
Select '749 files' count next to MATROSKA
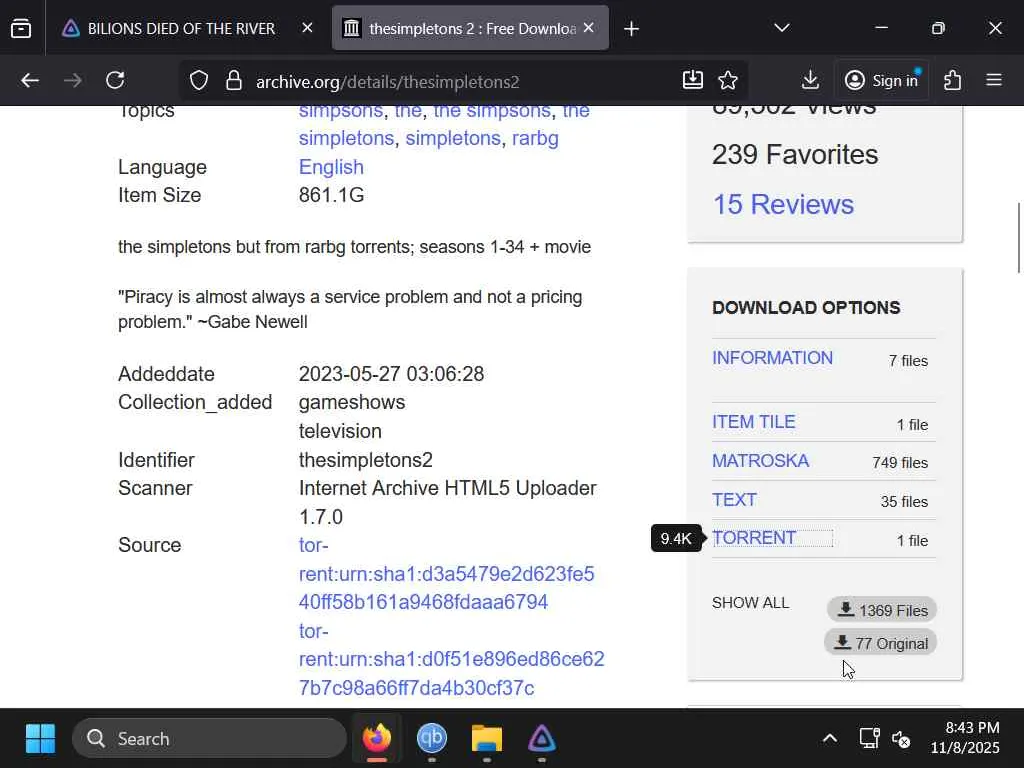pyautogui.click(x=900, y=462)
